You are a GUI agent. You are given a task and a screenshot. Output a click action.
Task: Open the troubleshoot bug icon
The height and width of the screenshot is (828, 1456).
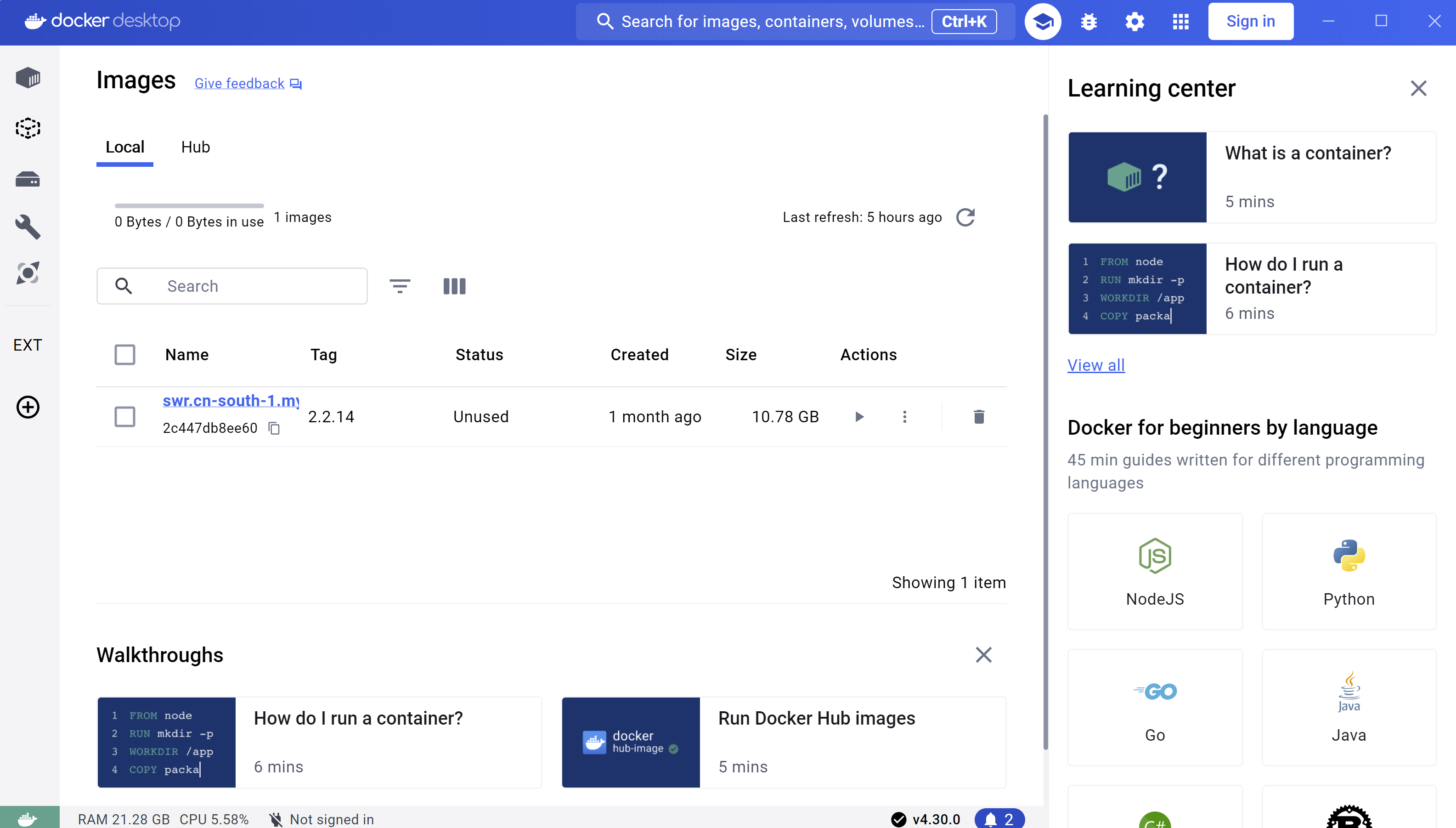tap(1089, 22)
